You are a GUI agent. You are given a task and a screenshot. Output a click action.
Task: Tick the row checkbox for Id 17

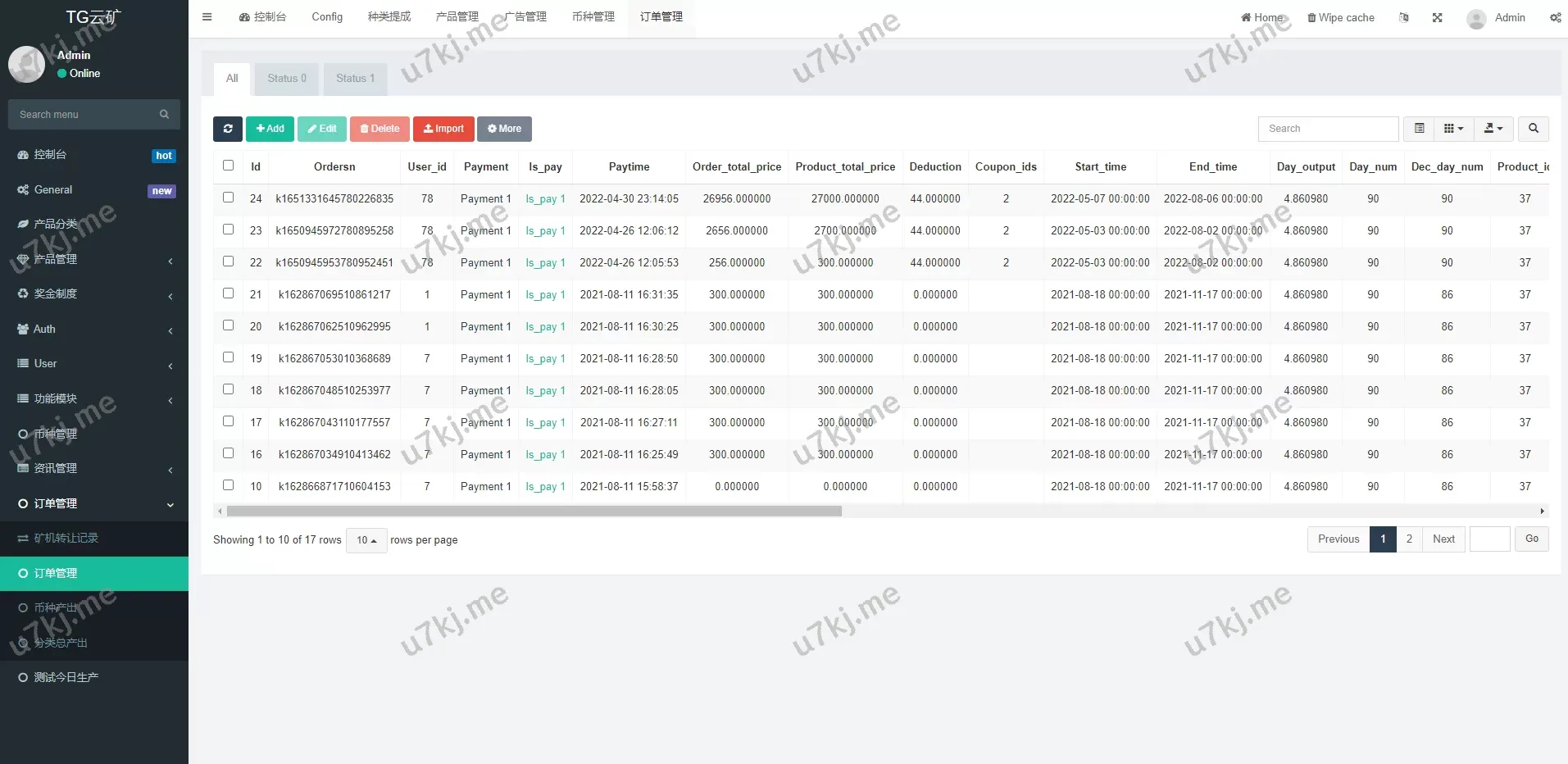pos(228,421)
